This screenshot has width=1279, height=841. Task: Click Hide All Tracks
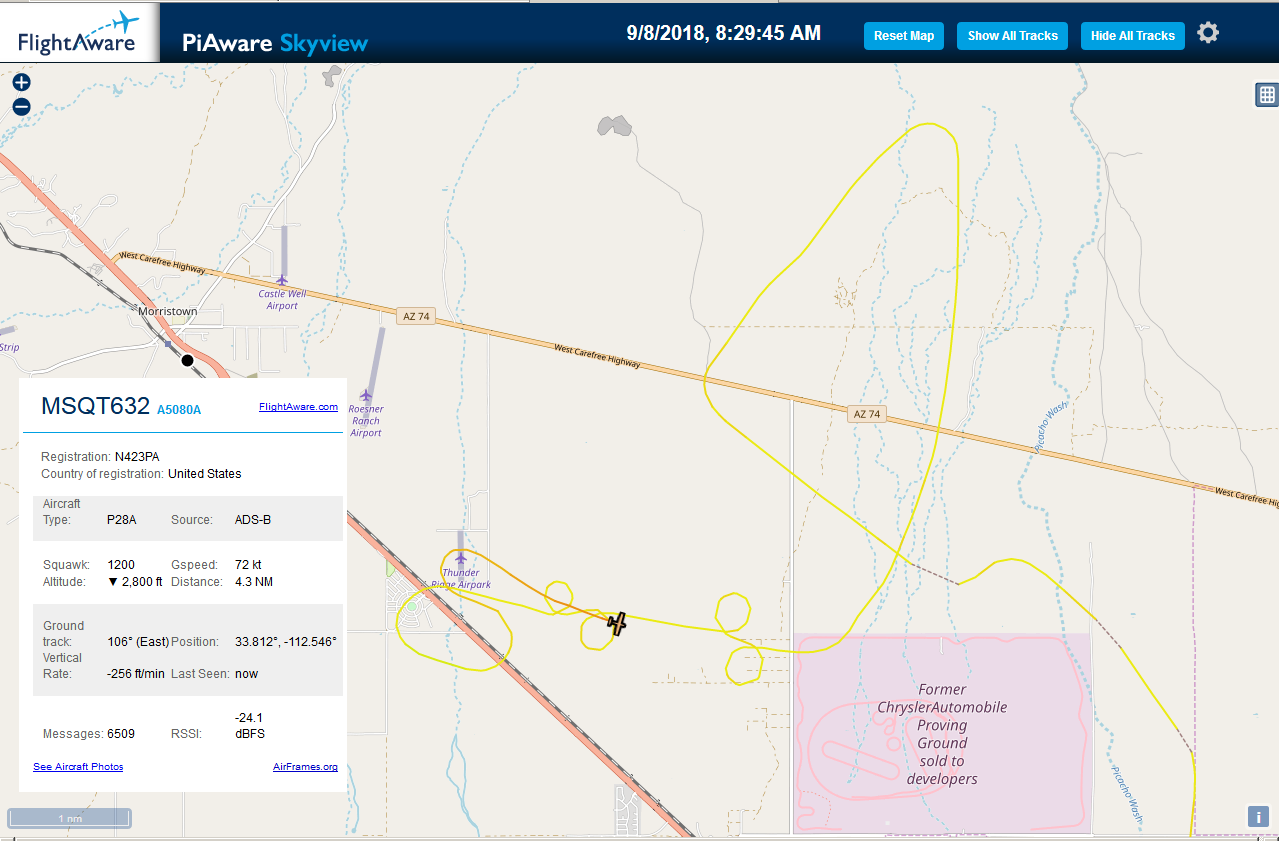pos(1133,36)
